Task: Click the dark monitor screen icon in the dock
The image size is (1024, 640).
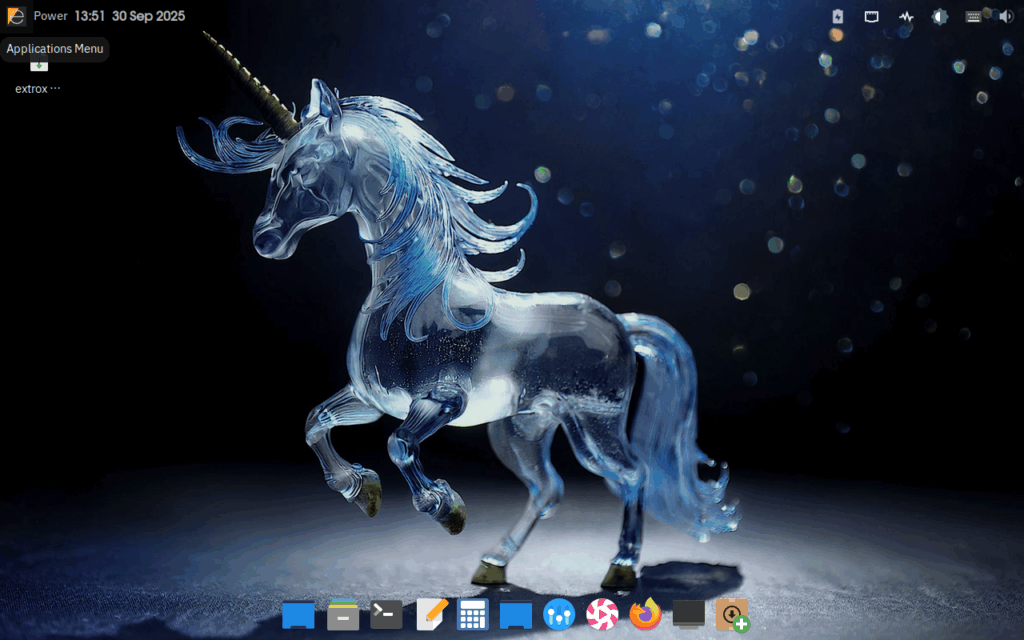Action: [689, 614]
